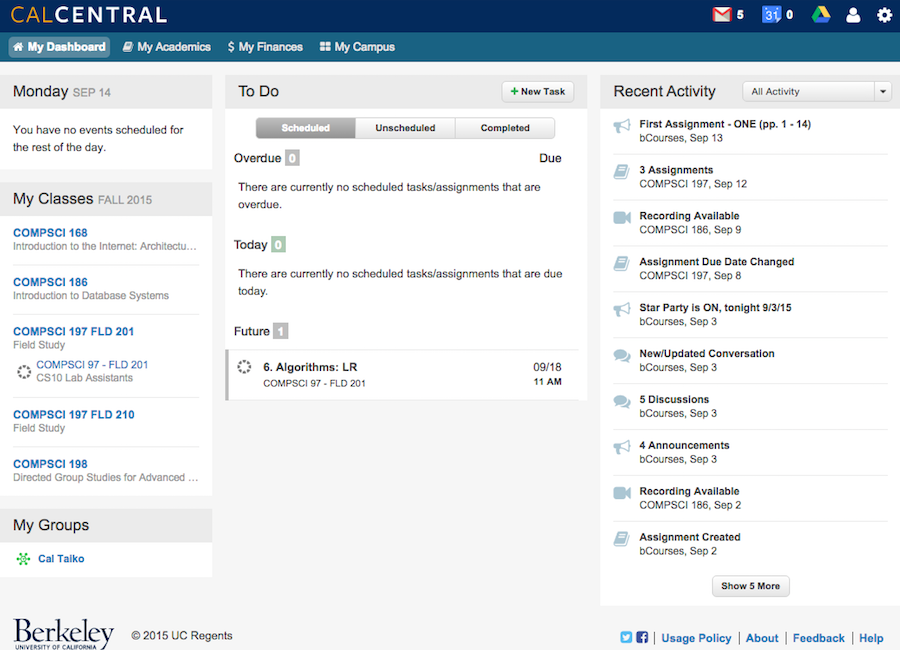900x650 pixels.
Task: Open My Finances tab
Action: point(265,47)
